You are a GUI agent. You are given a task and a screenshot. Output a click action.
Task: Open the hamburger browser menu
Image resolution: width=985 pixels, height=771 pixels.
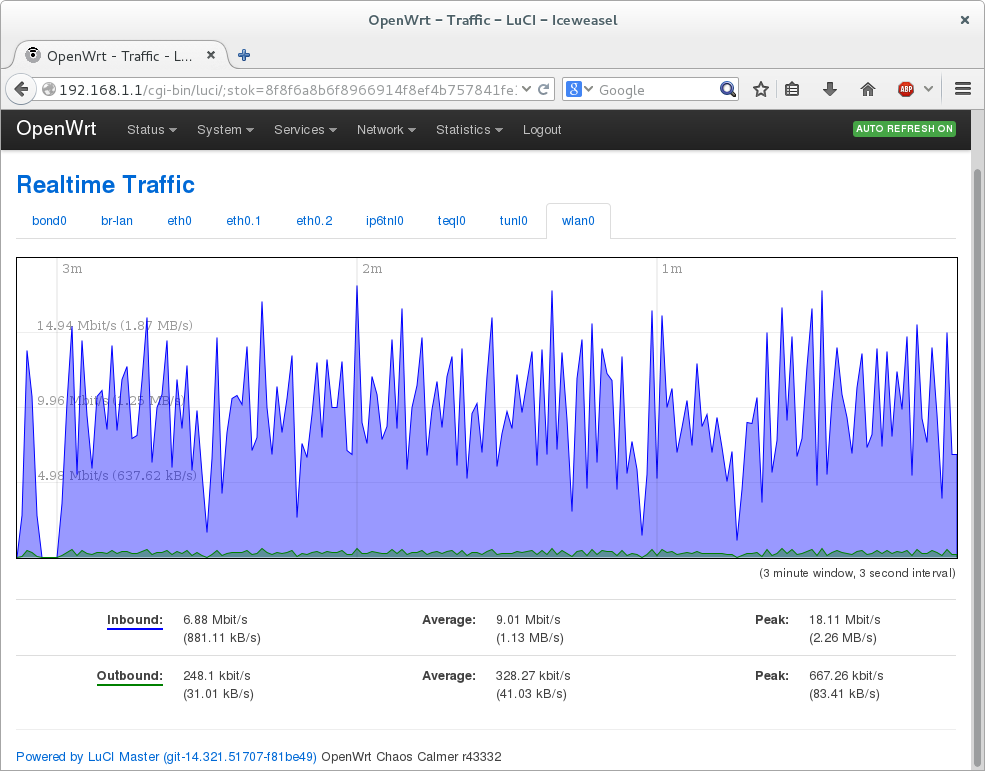coord(963,89)
